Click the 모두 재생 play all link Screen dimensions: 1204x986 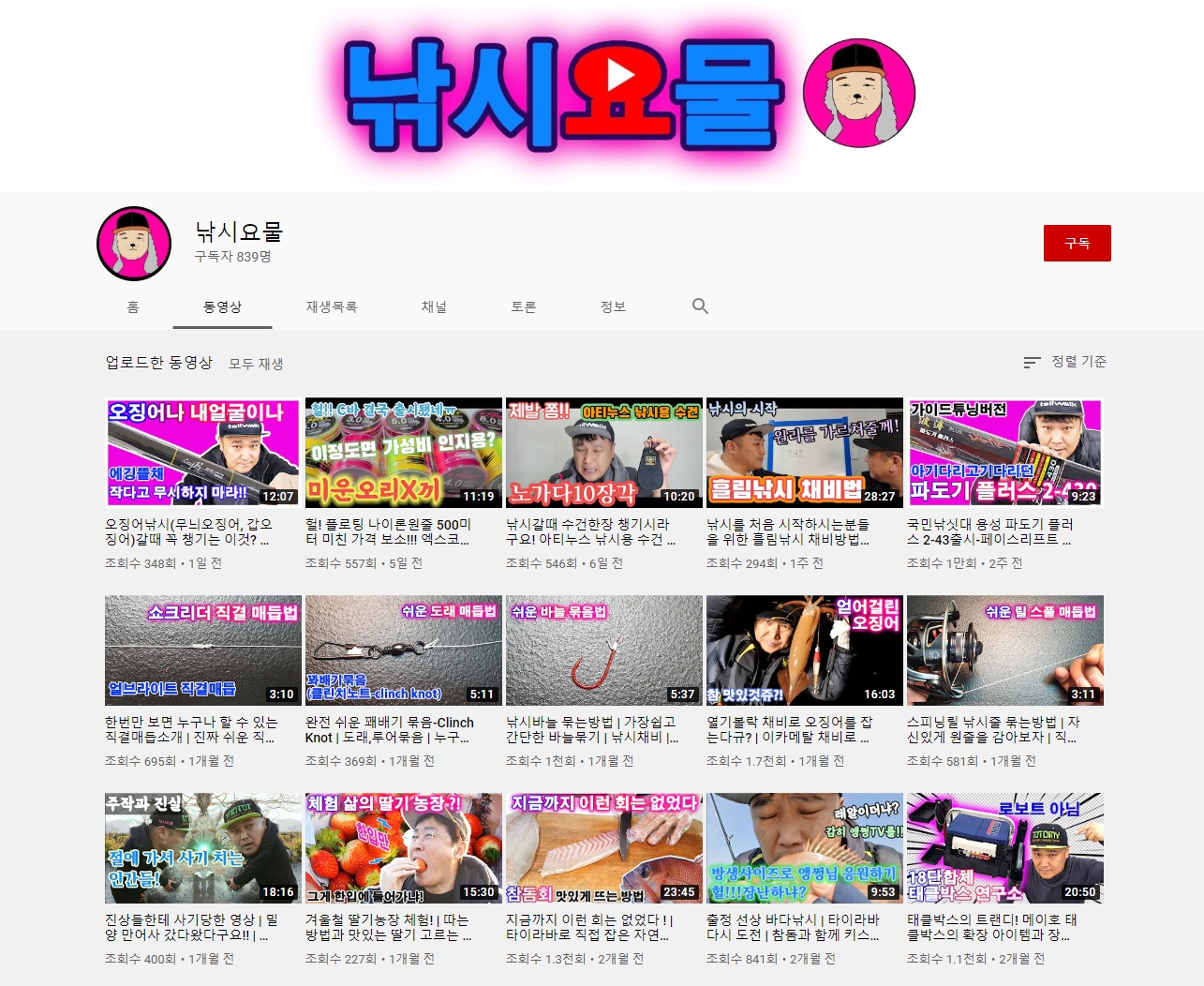click(256, 364)
